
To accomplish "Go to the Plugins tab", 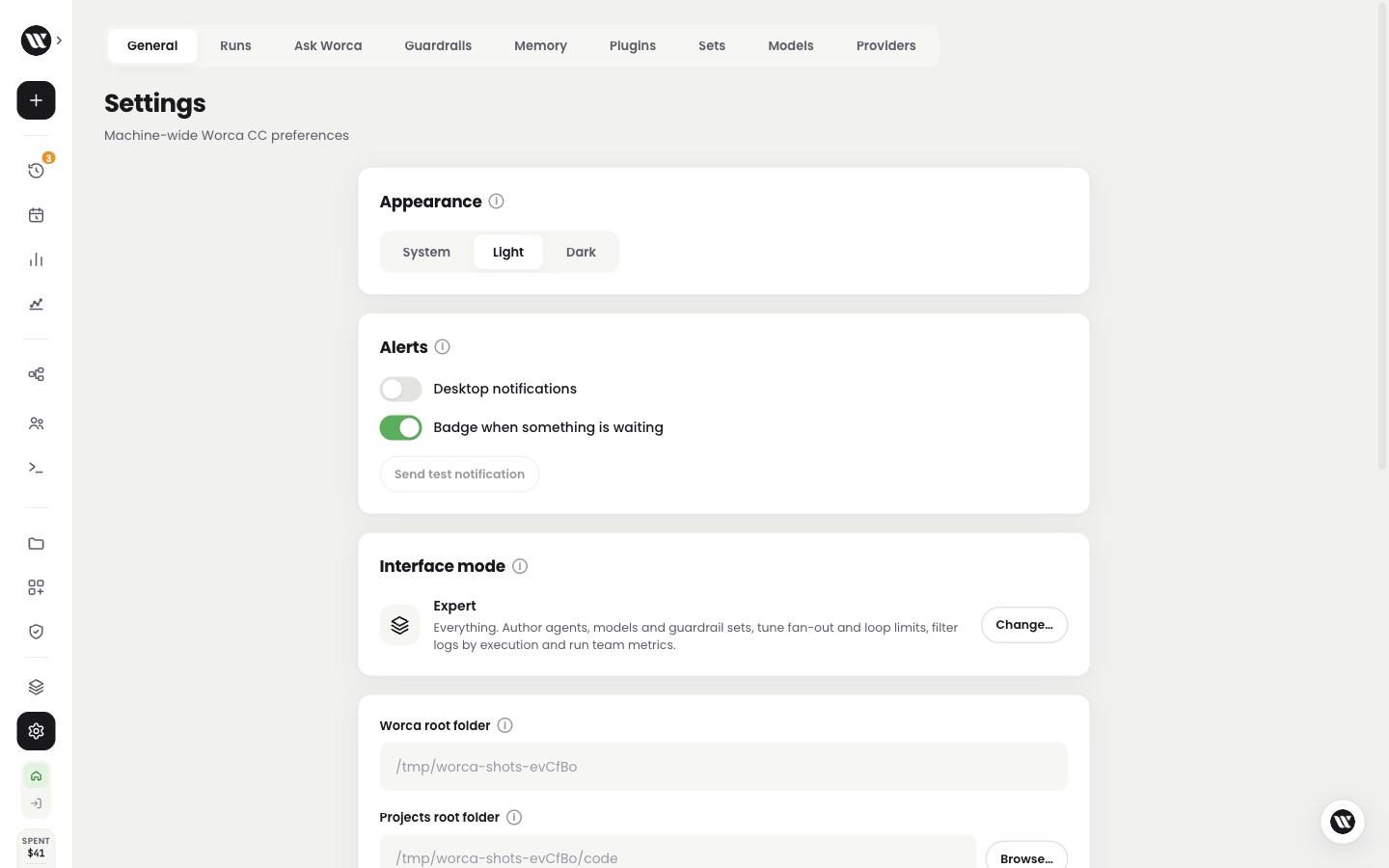I will coord(633,45).
